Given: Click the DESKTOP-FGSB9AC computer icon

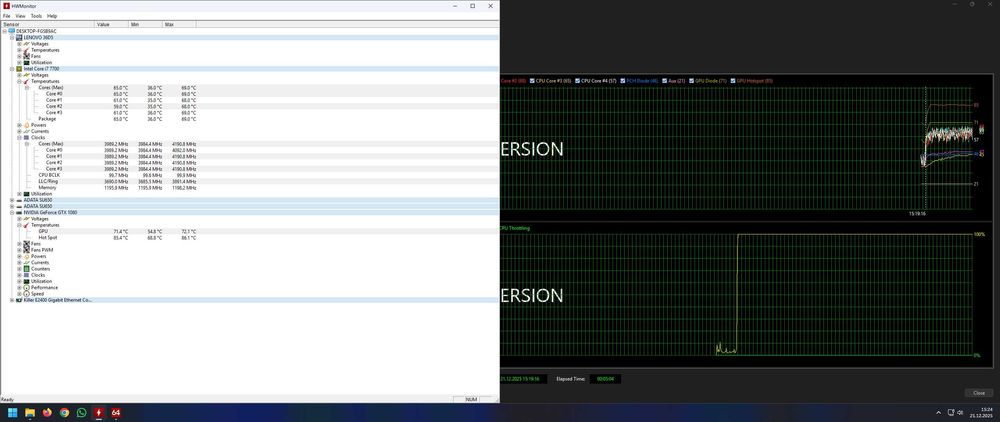Looking at the screenshot, I should click(x=11, y=31).
